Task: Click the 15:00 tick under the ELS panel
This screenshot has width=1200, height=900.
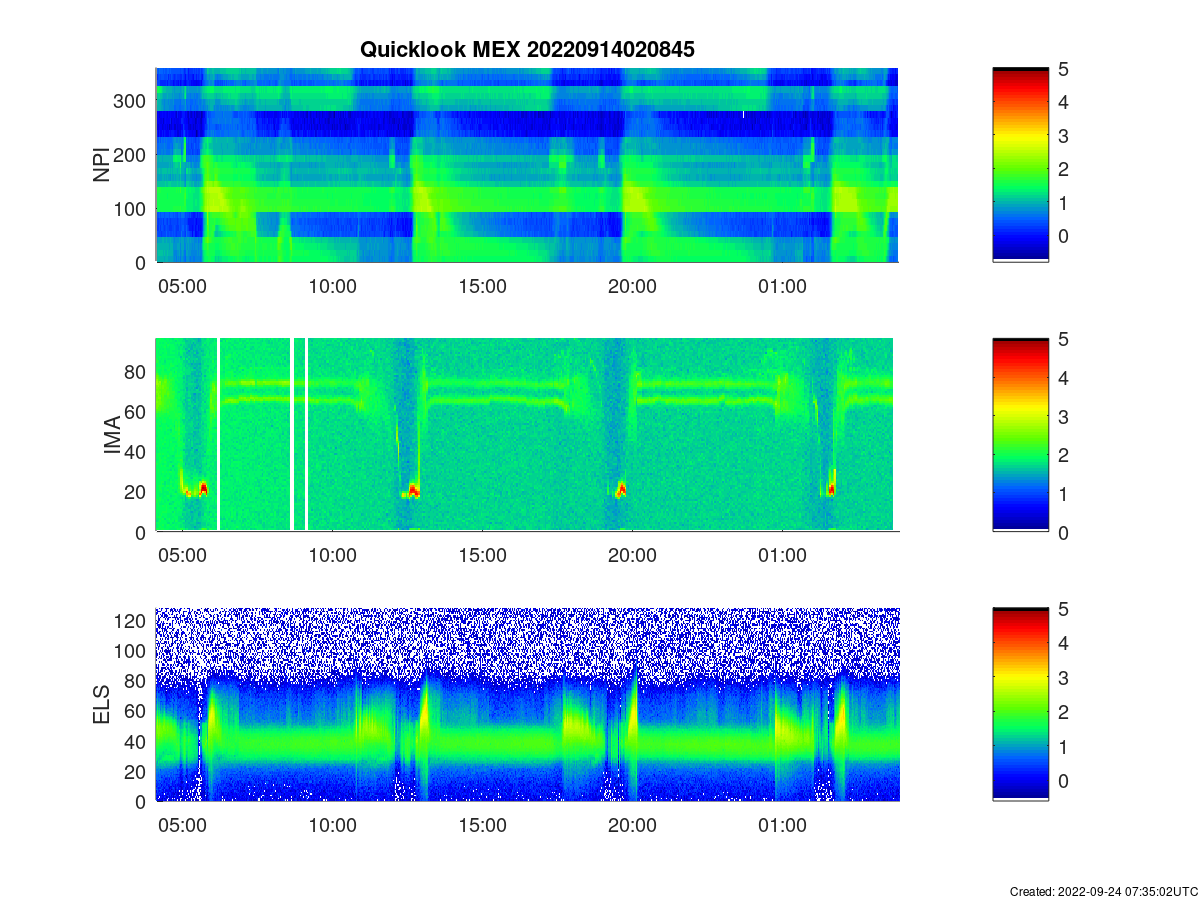Action: point(482,826)
